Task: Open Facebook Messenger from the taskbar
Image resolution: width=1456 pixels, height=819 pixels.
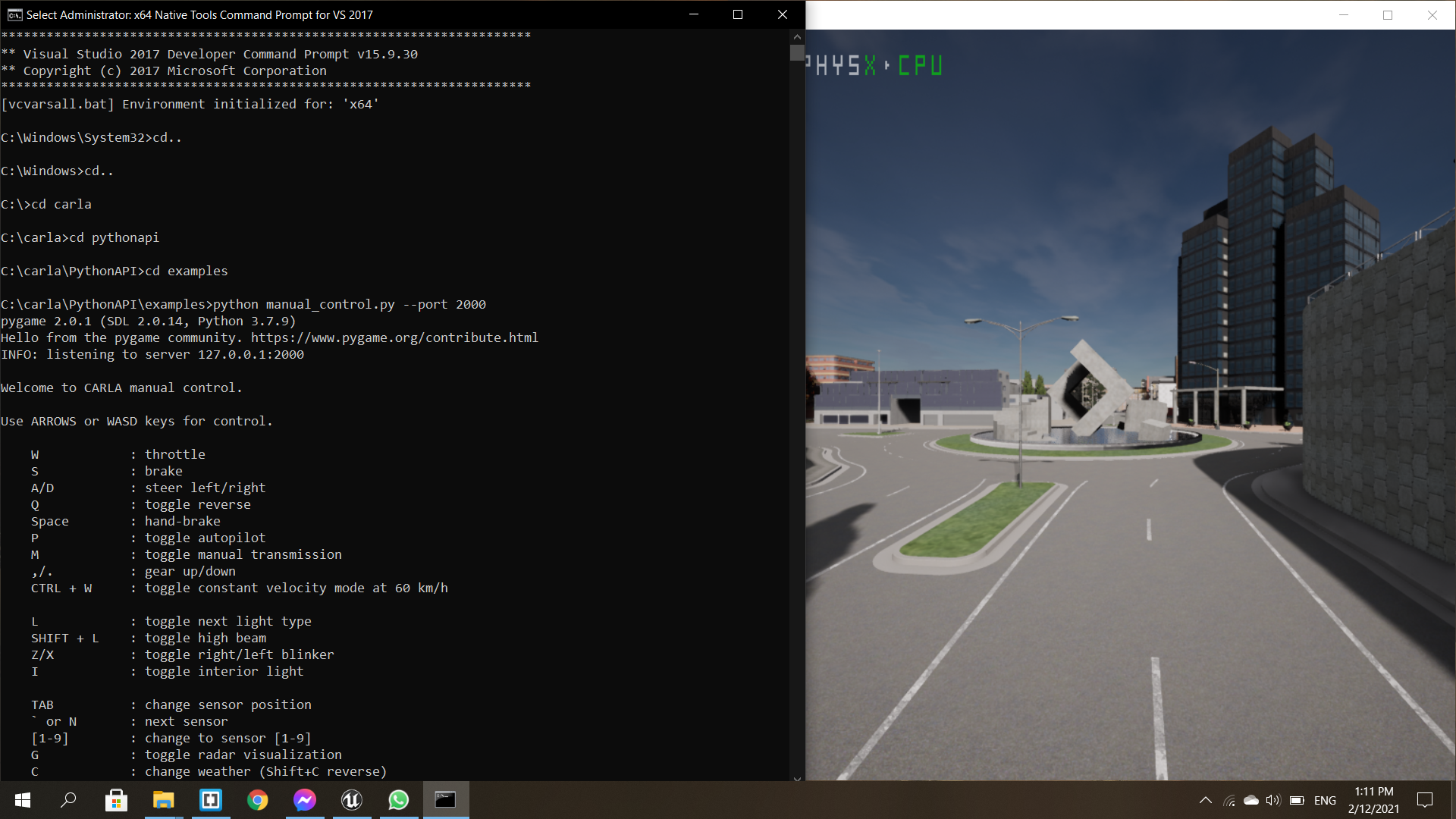Action: click(x=304, y=800)
